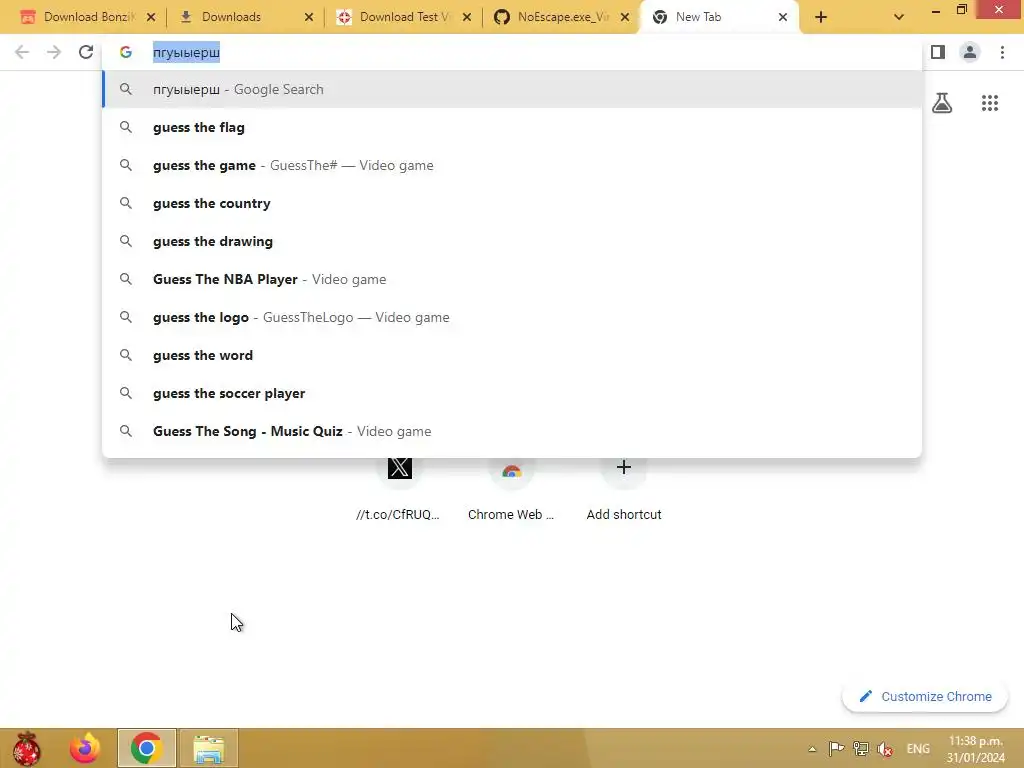Viewport: 1024px width, 768px height.
Task: Close the NoEscape.exe GitHub tab
Action: click(x=625, y=17)
